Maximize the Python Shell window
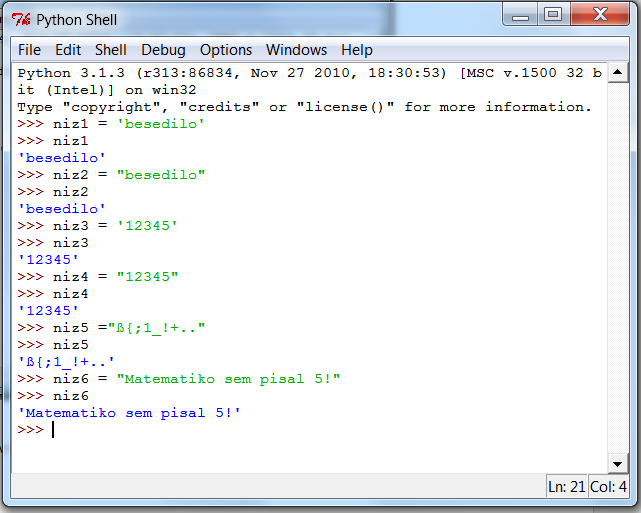641x513 pixels. (552, 15)
